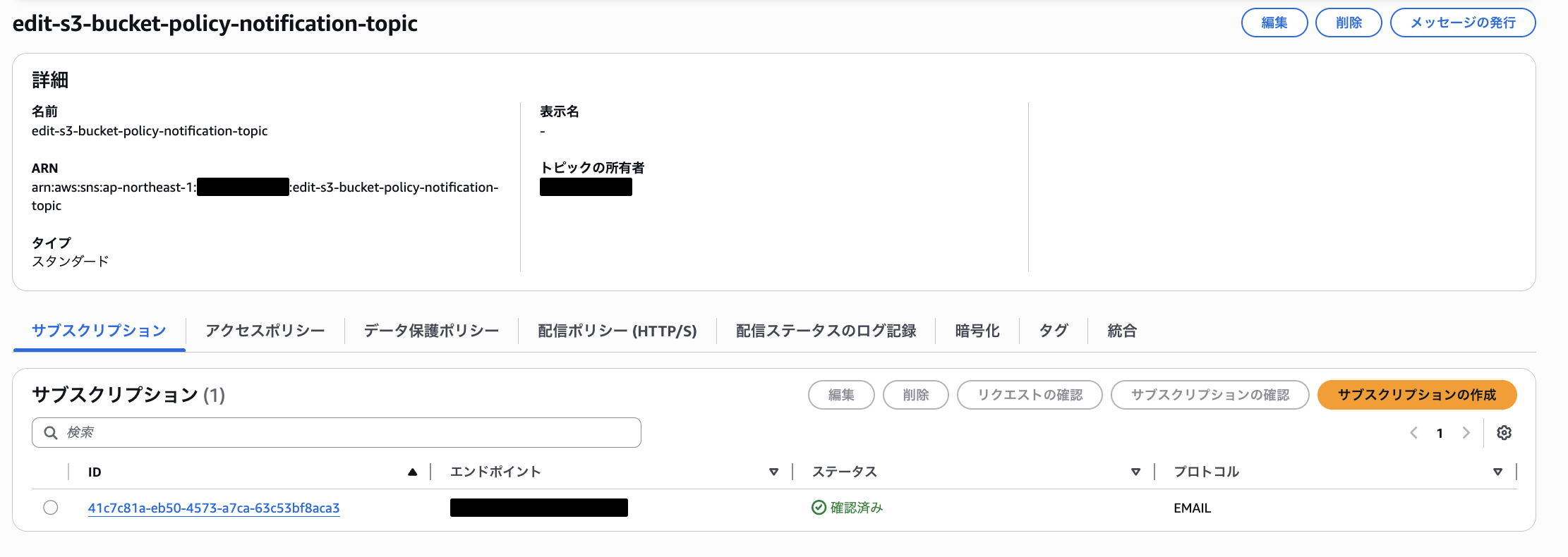Open 配信ステータスのログ記録 tab
Viewport: 1568px width, 557px height.
point(826,331)
